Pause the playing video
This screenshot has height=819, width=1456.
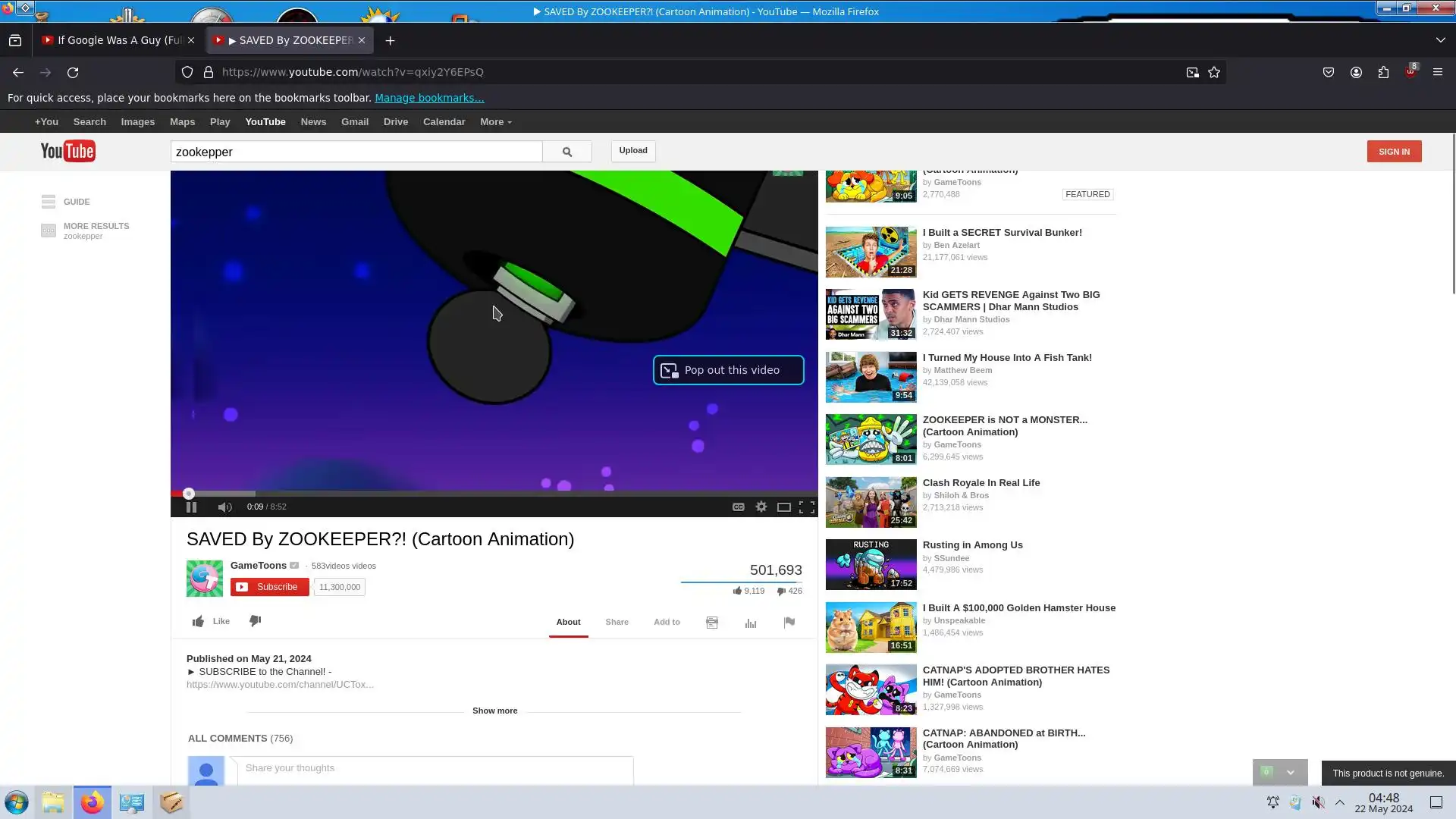point(191,507)
